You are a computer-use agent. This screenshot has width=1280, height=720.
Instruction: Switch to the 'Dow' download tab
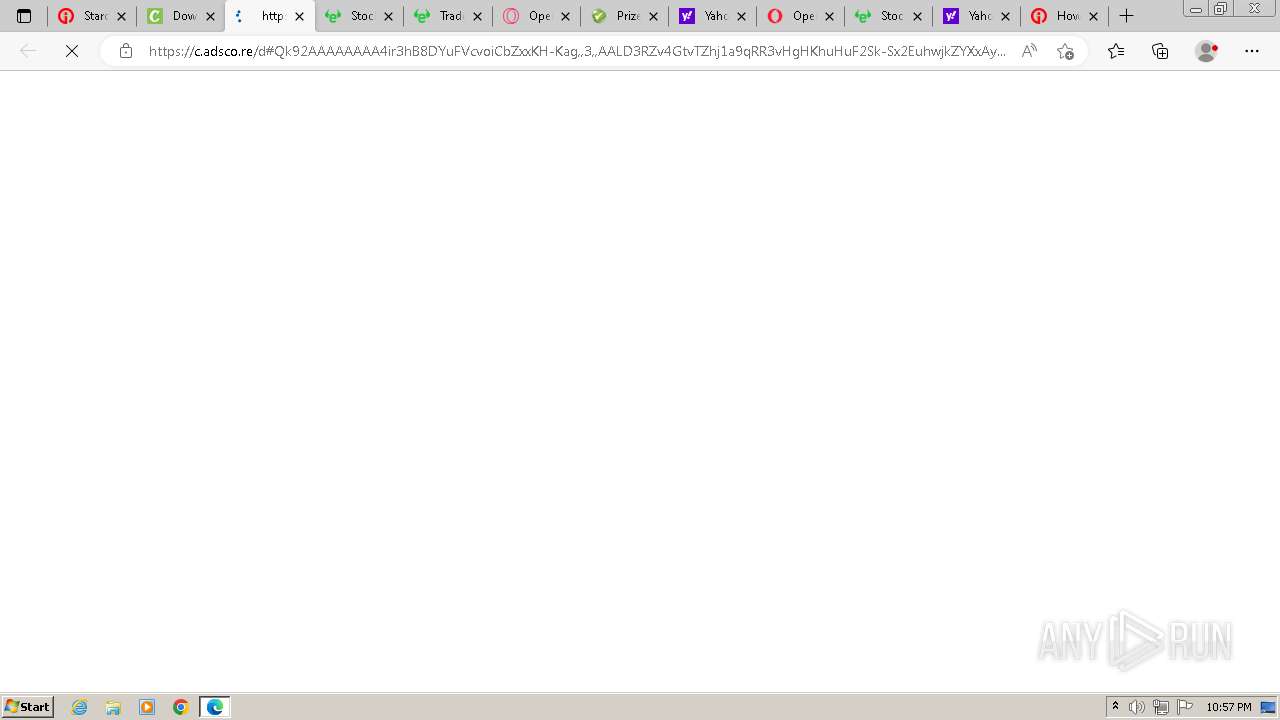pyautogui.click(x=179, y=16)
